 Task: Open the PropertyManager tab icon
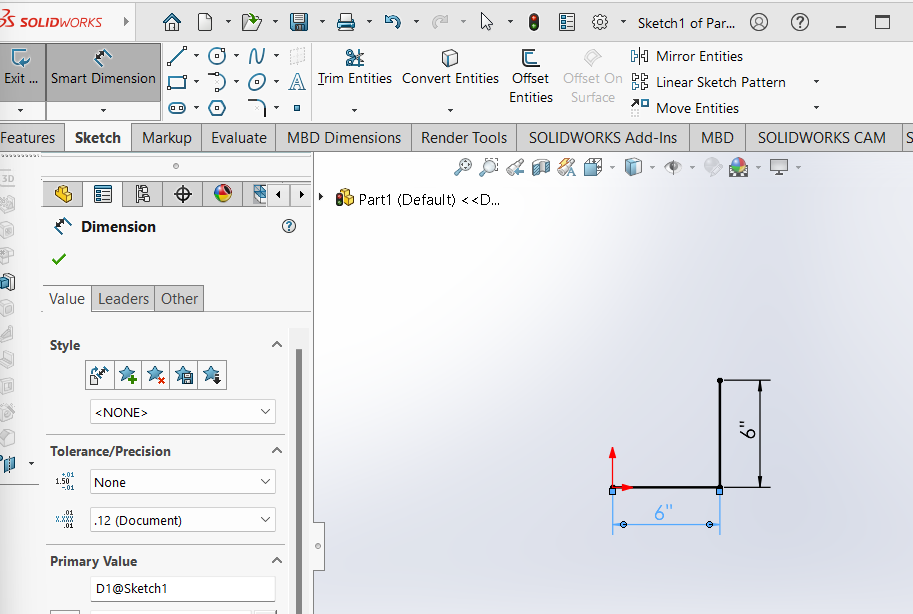103,194
